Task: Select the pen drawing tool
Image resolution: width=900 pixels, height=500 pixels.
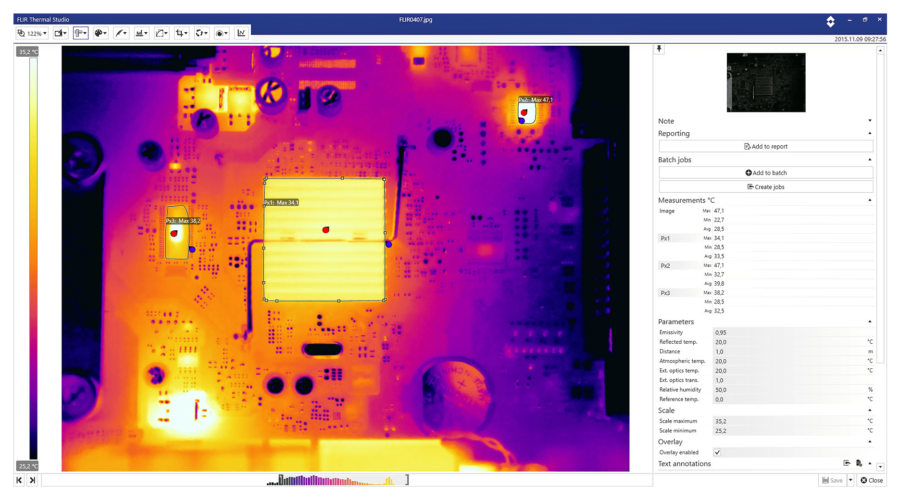Action: click(x=121, y=33)
